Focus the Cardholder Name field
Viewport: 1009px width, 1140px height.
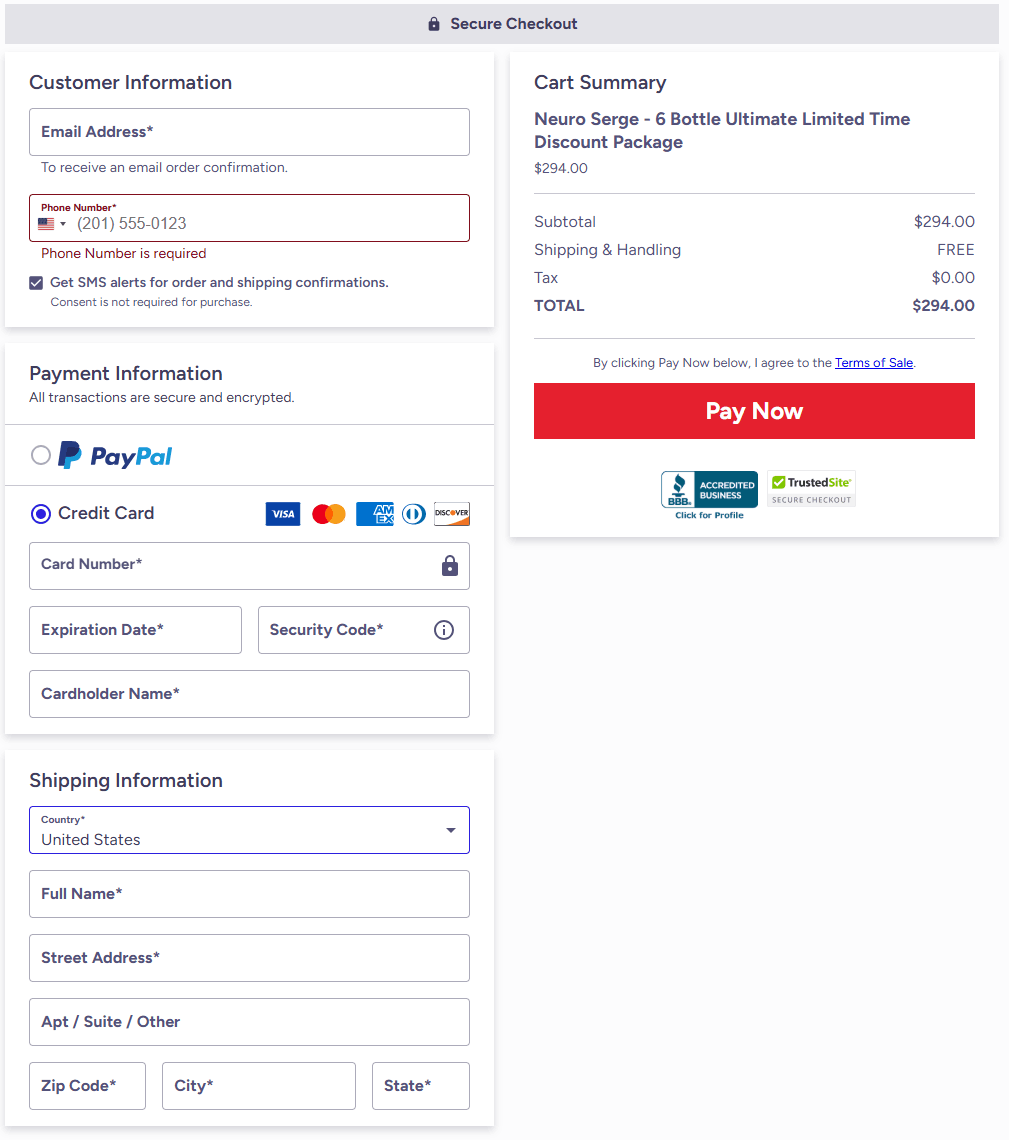click(x=249, y=694)
